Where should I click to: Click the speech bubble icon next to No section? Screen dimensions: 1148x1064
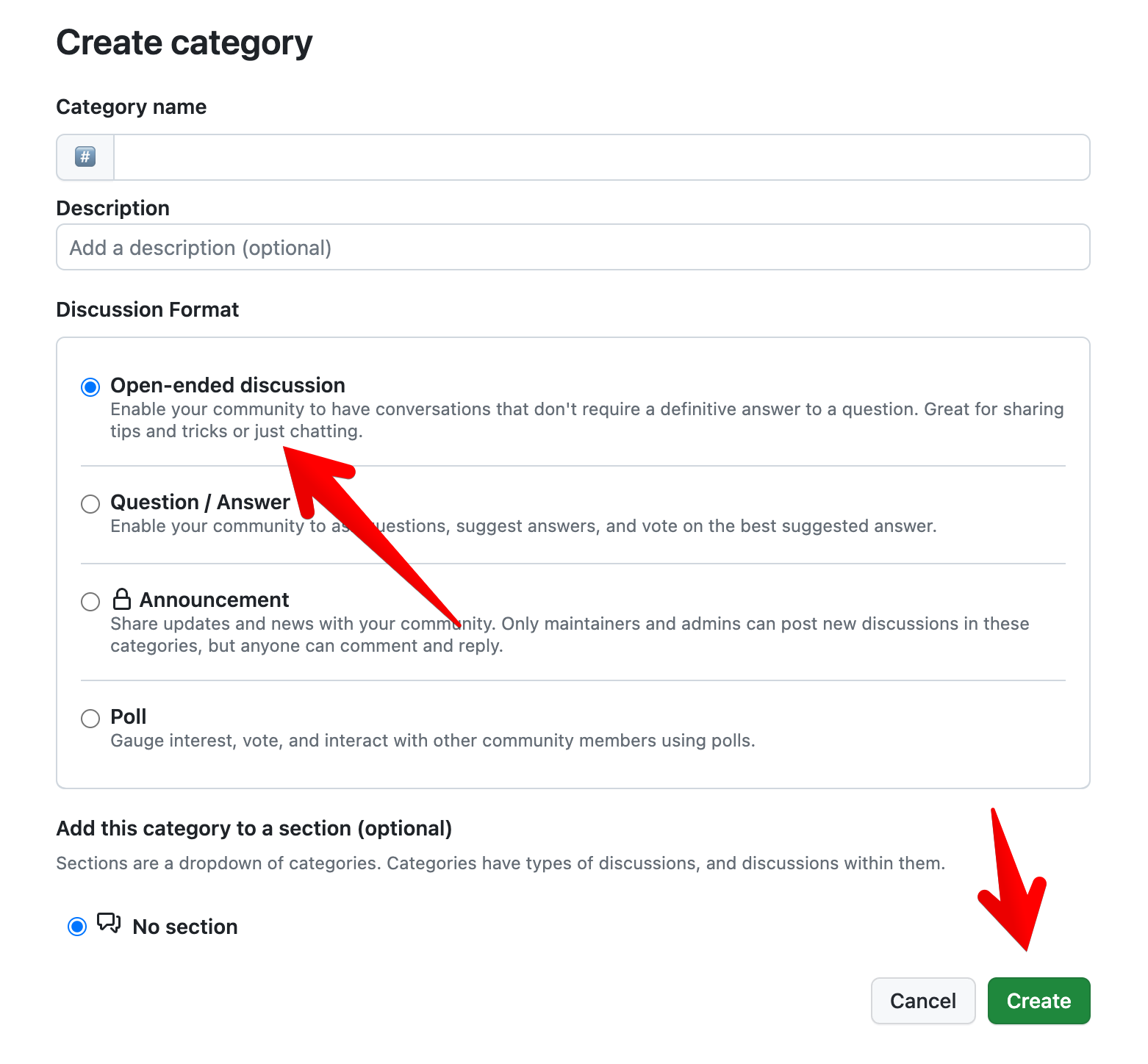pyautogui.click(x=109, y=924)
